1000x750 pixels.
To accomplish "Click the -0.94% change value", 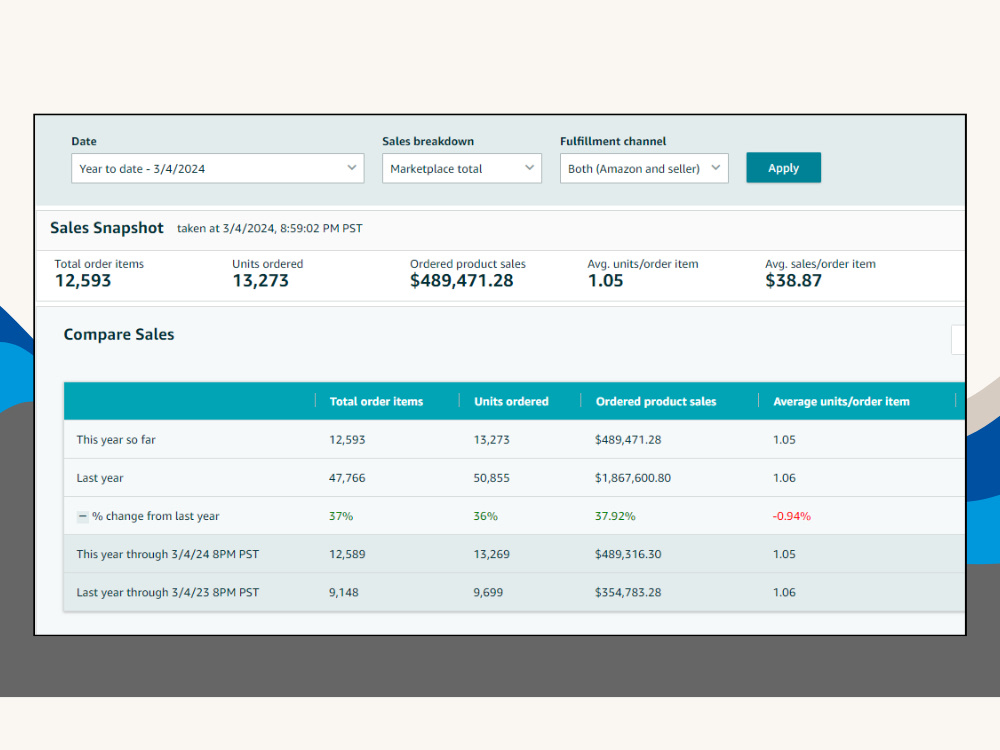I will [791, 516].
